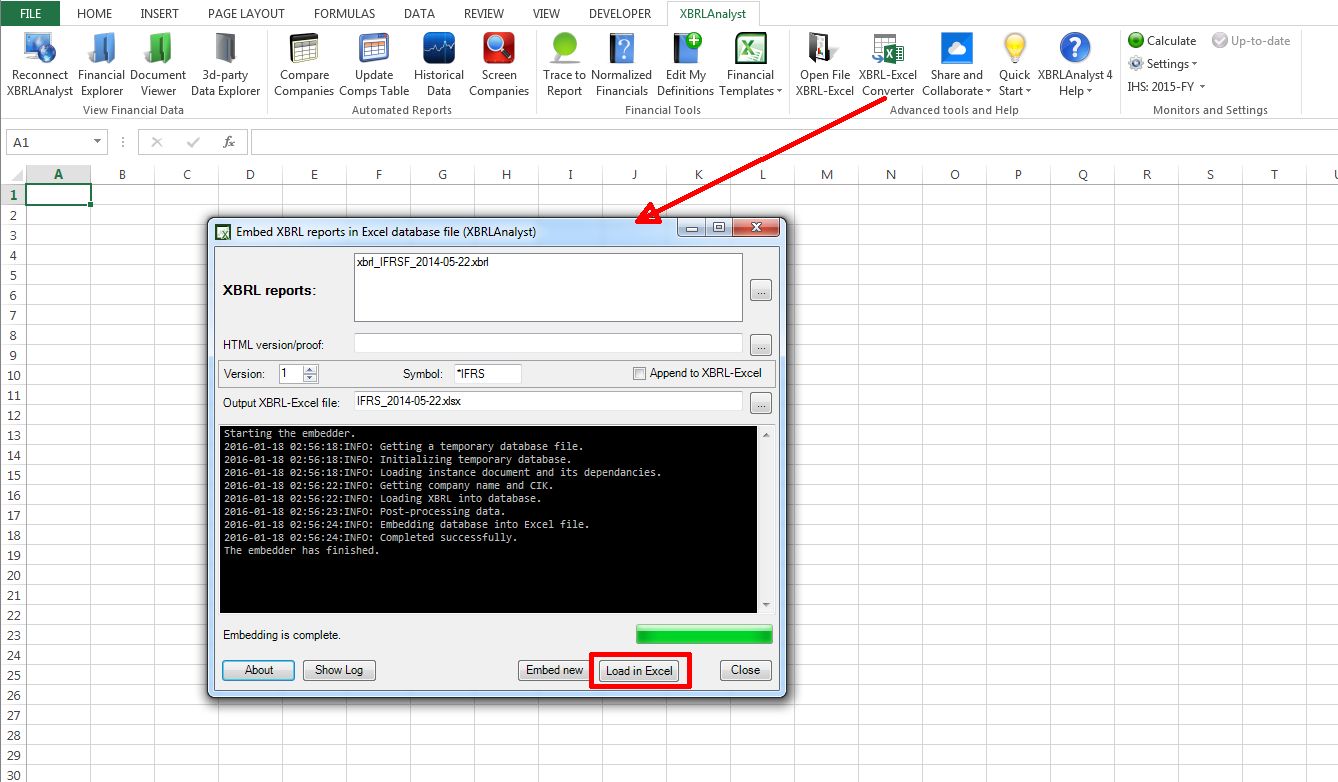The width and height of the screenshot is (1338, 782).
Task: Open the IHS: 2015-FY period dropdown
Action: click(1166, 87)
